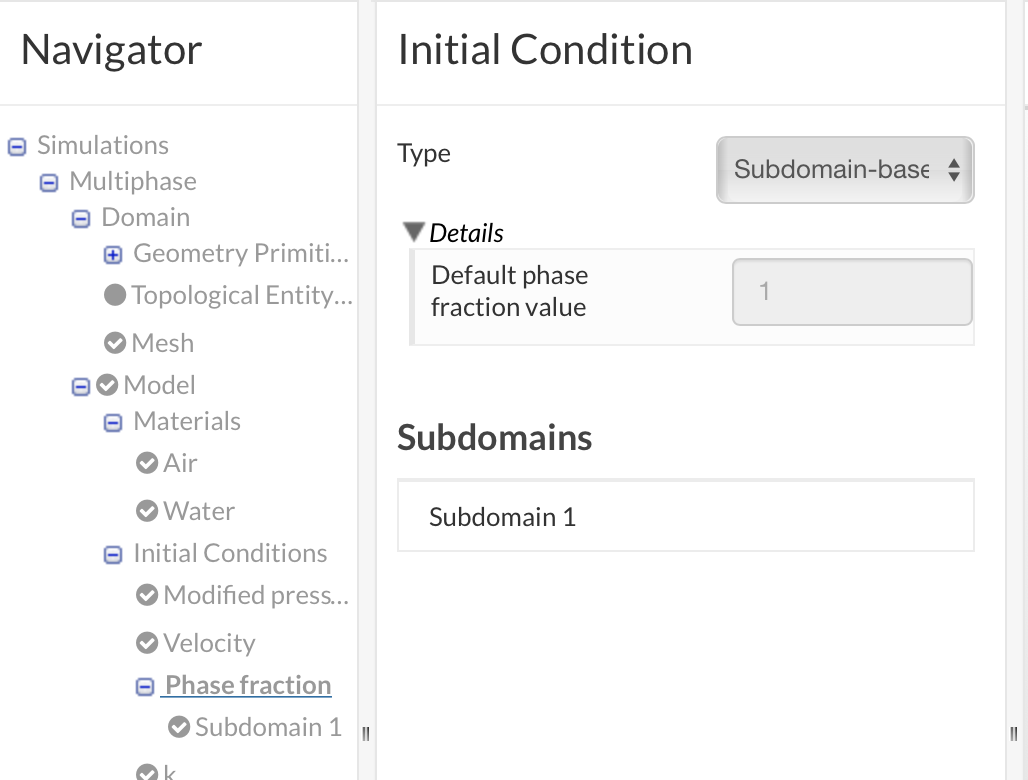
Task: Click the checkmark icon next to Air
Action: point(147,463)
